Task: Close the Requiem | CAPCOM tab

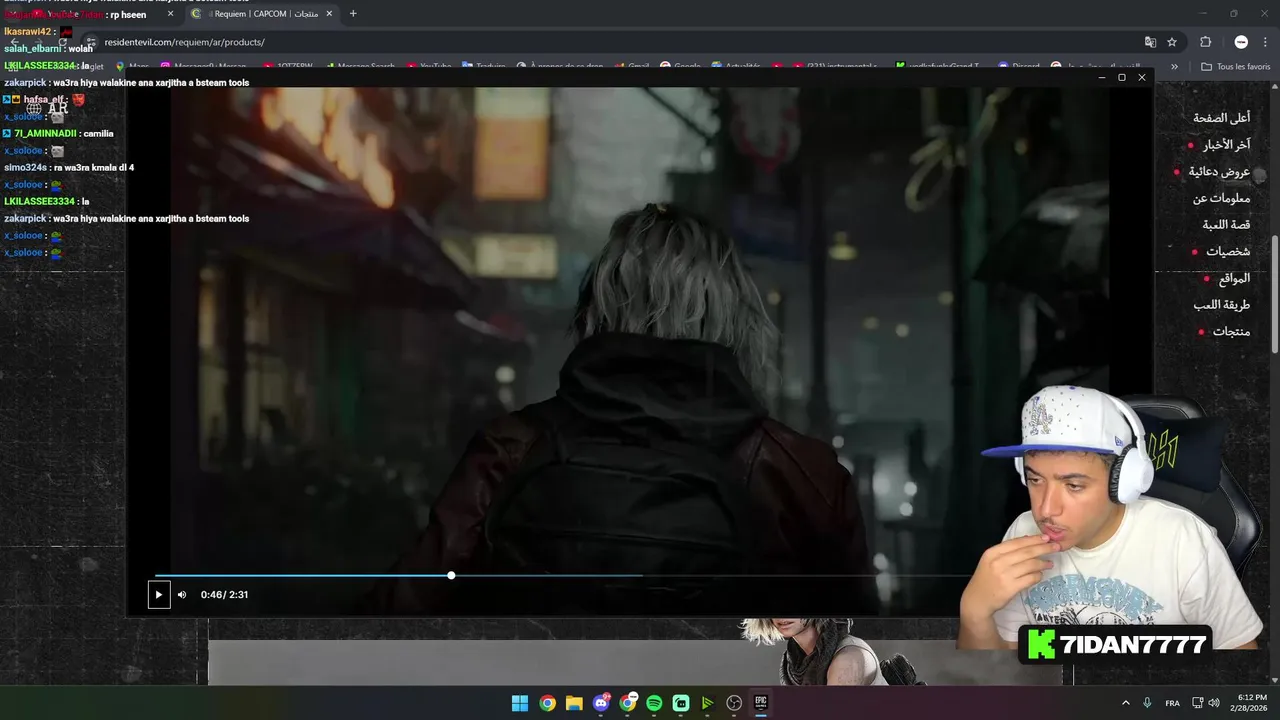Action: pos(329,14)
